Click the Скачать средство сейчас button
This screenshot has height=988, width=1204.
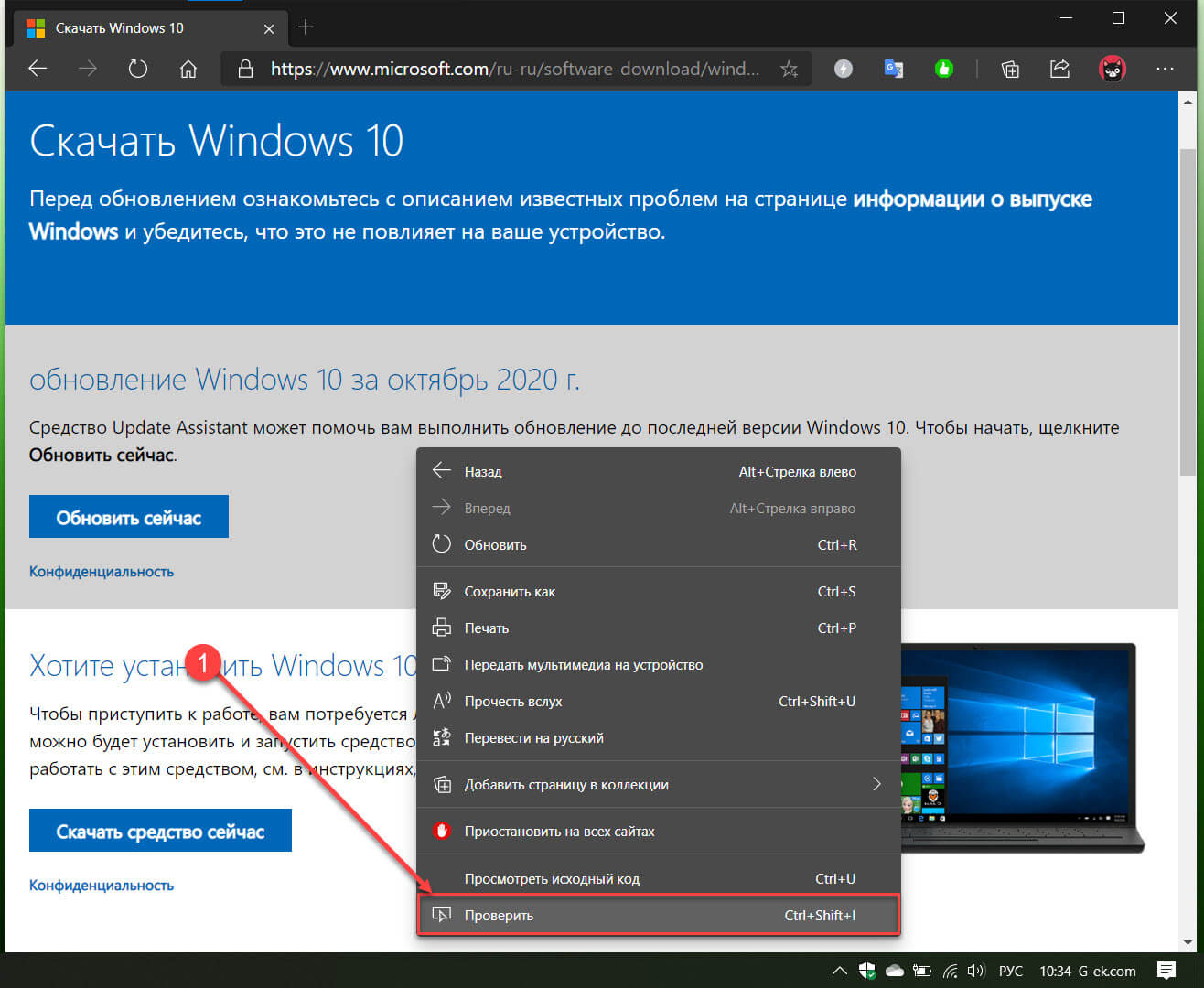160,831
